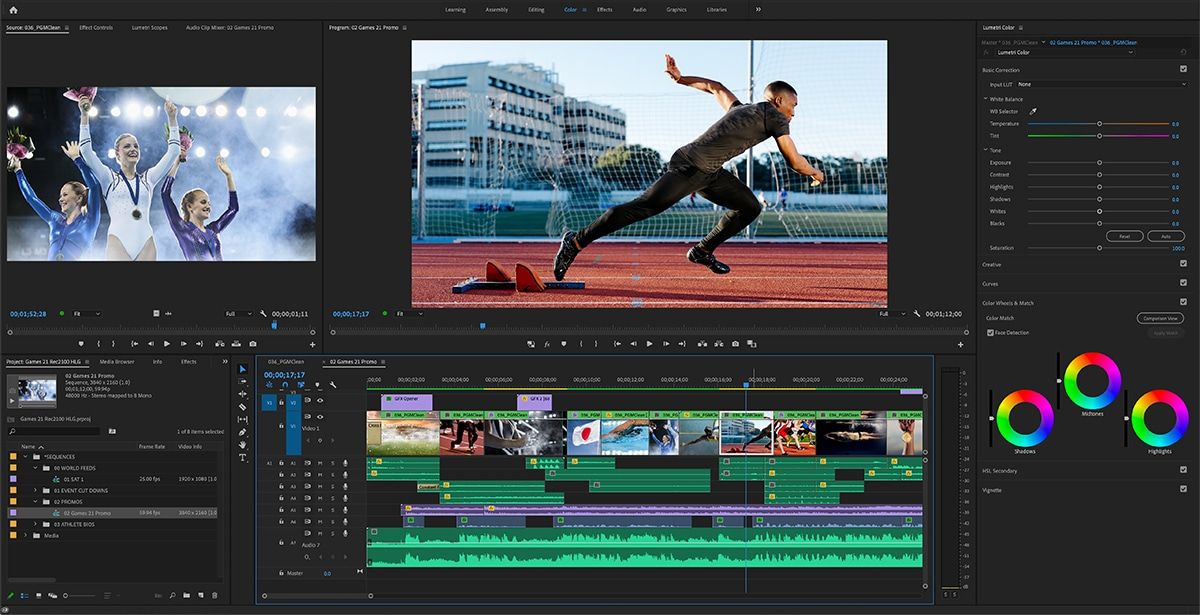
Task: Disable the Basic Correction checkbox
Action: tap(1183, 70)
